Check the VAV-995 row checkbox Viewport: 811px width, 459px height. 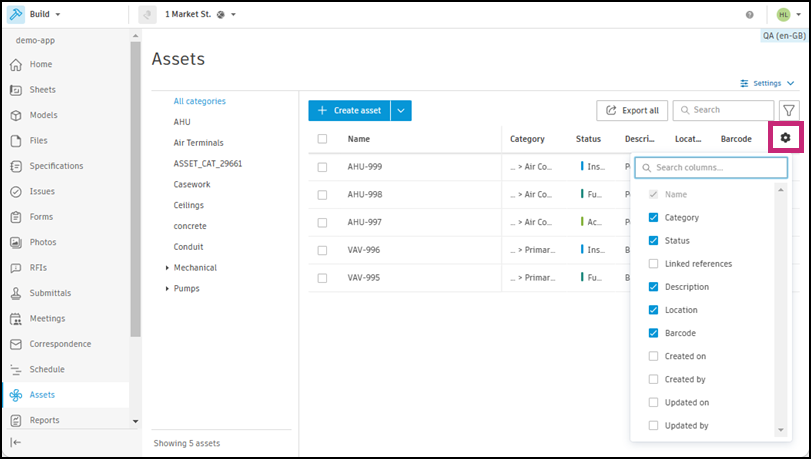322,278
